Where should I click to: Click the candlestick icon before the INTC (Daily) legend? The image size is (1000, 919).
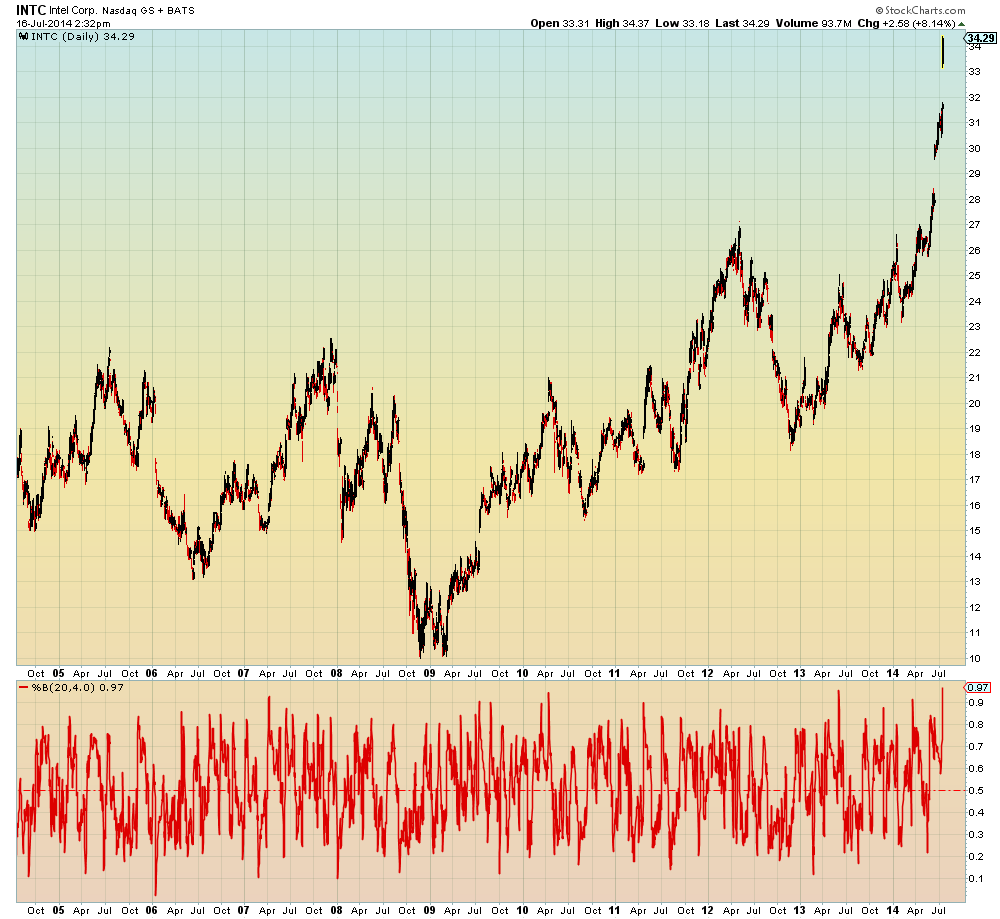click(x=24, y=36)
